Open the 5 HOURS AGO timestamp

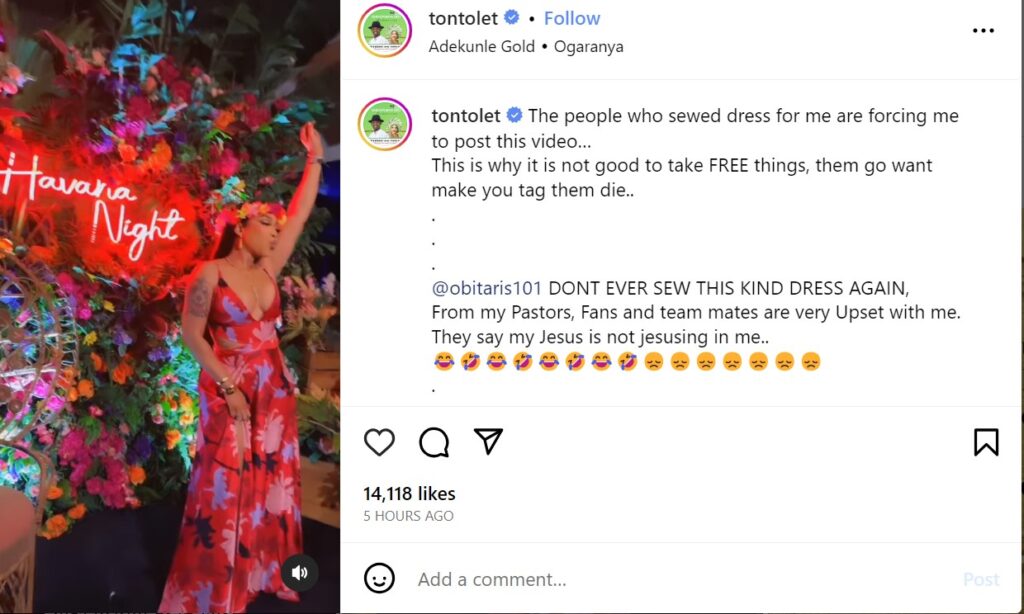coord(408,516)
